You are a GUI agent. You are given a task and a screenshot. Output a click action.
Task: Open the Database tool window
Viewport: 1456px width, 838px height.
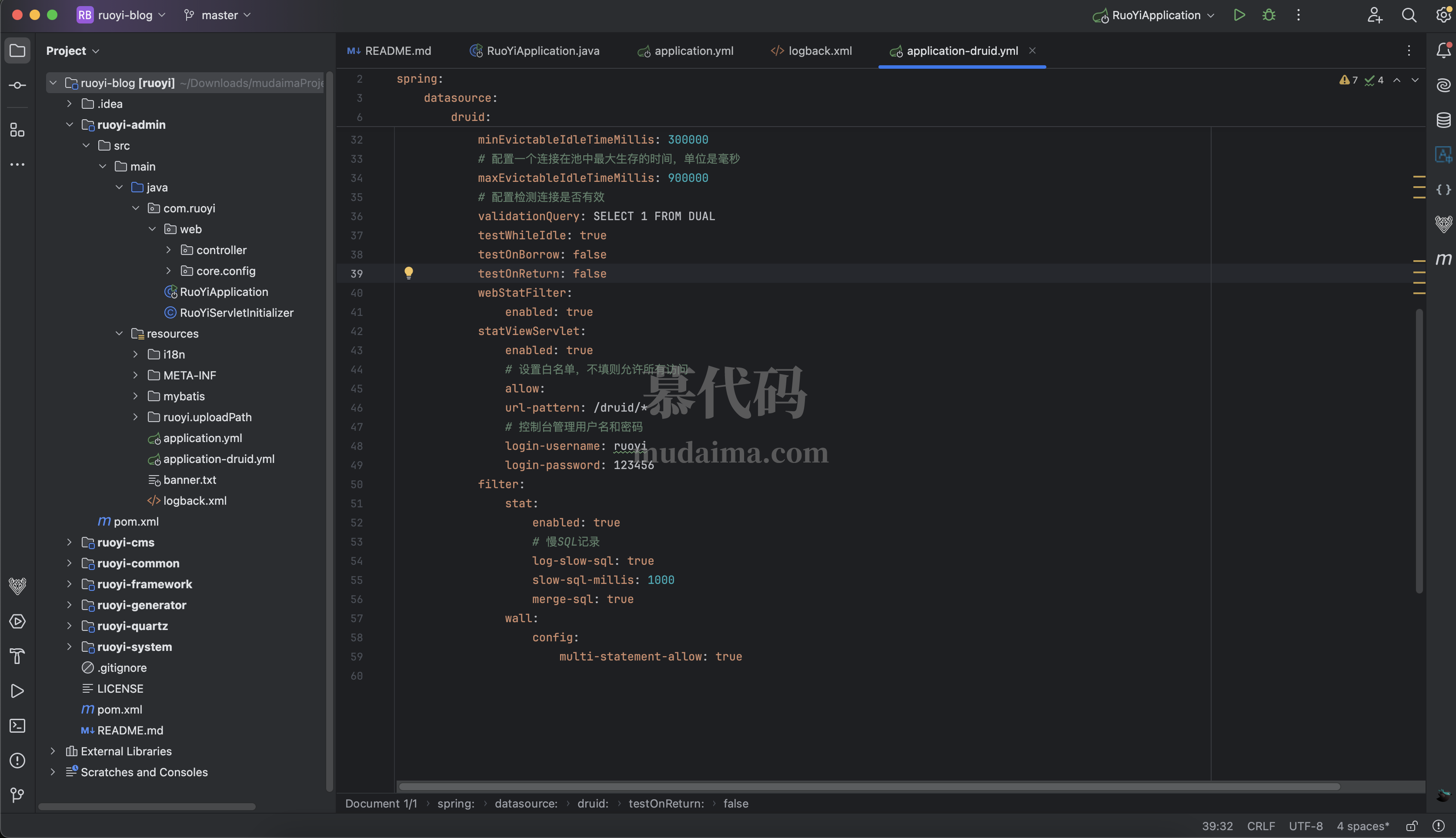1443,120
